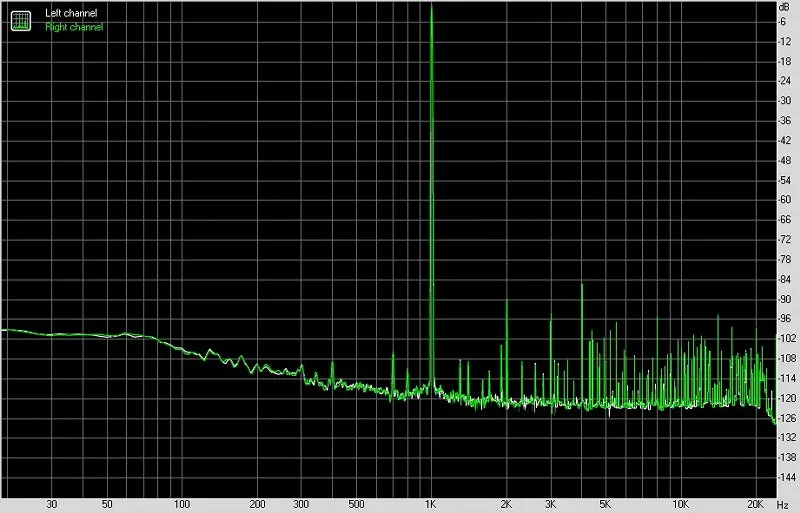Click the -132 dB axis label
The image size is (800, 513).
(786, 437)
